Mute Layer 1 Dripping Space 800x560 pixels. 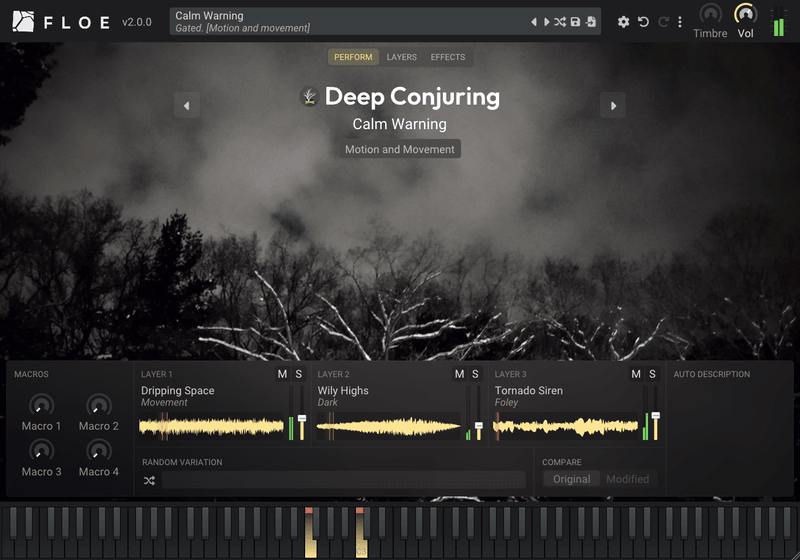pyautogui.click(x=282, y=374)
